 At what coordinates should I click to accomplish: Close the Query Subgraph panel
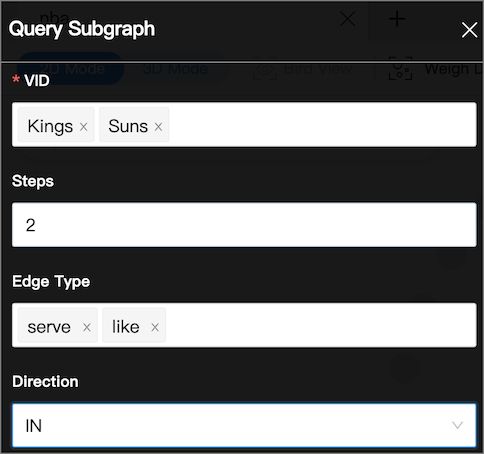(469, 30)
